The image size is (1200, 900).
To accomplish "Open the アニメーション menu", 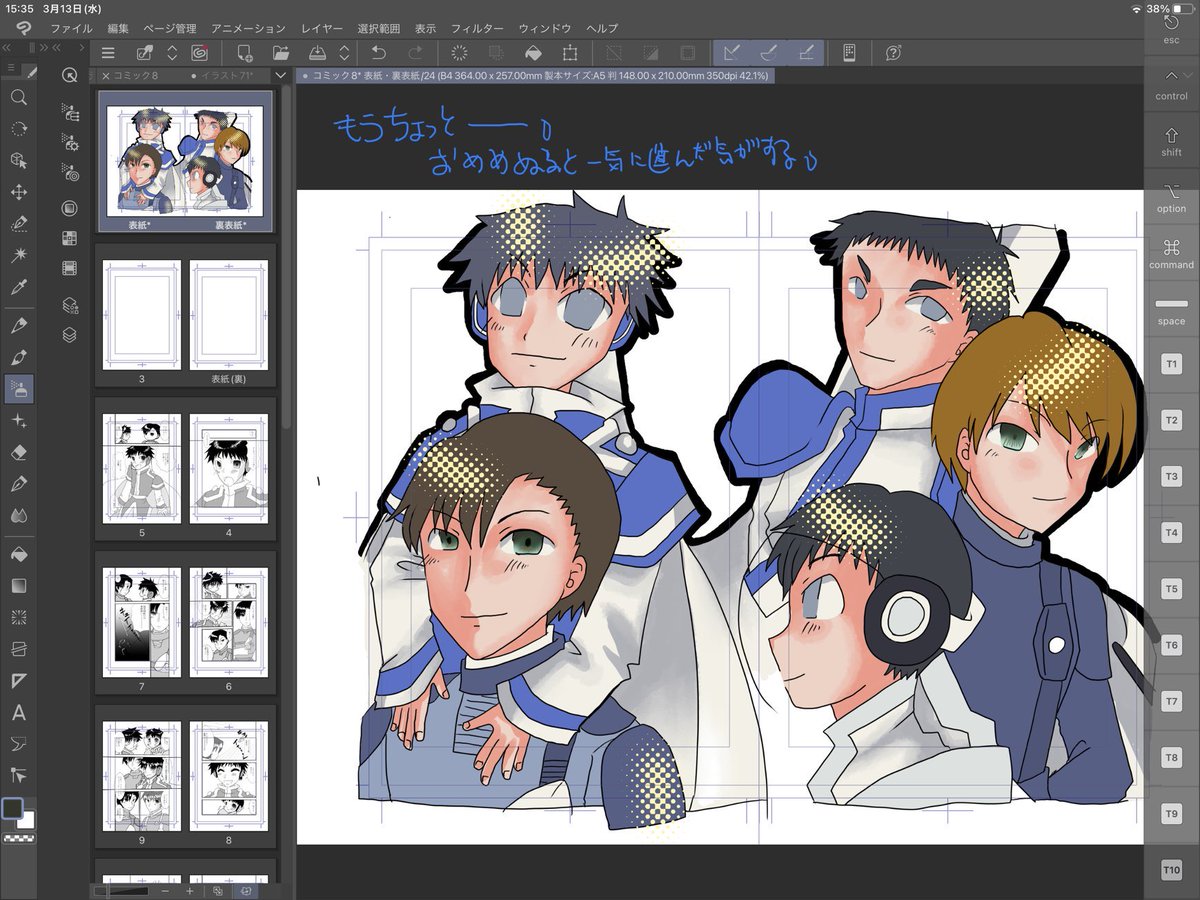I will 248,29.
